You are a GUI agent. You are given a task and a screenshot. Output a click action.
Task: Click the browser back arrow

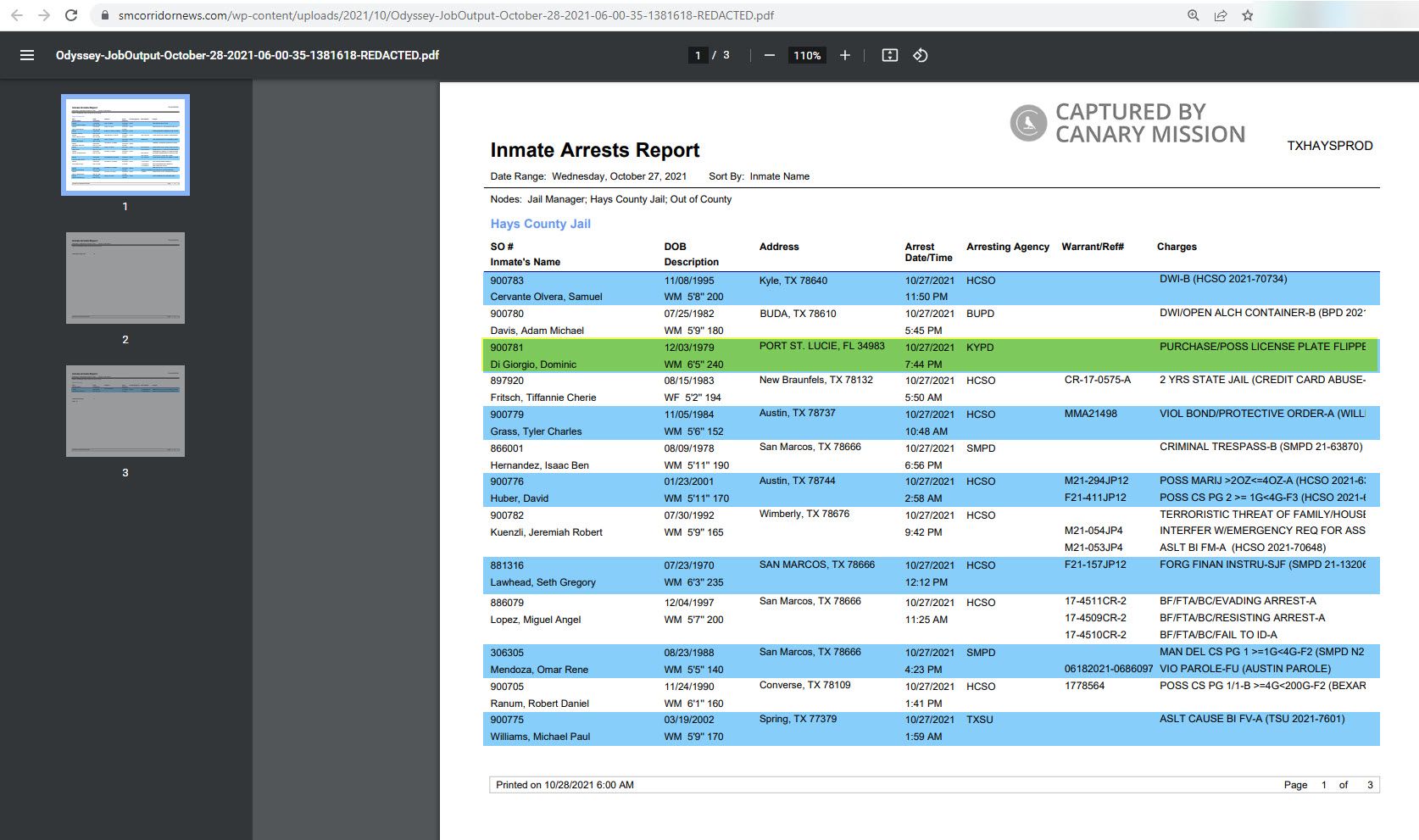tap(16, 15)
